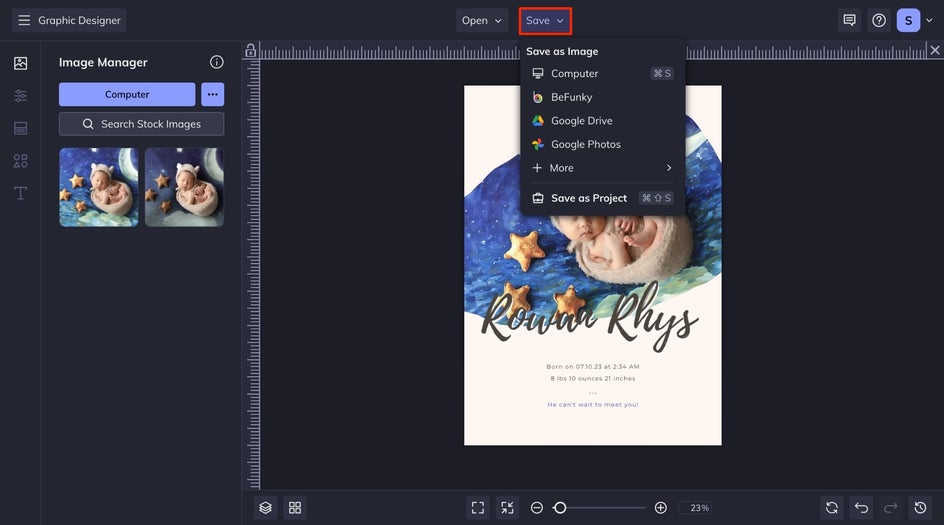Viewport: 944px width, 525px height.
Task: Save image to BeFunky
Action: point(602,97)
